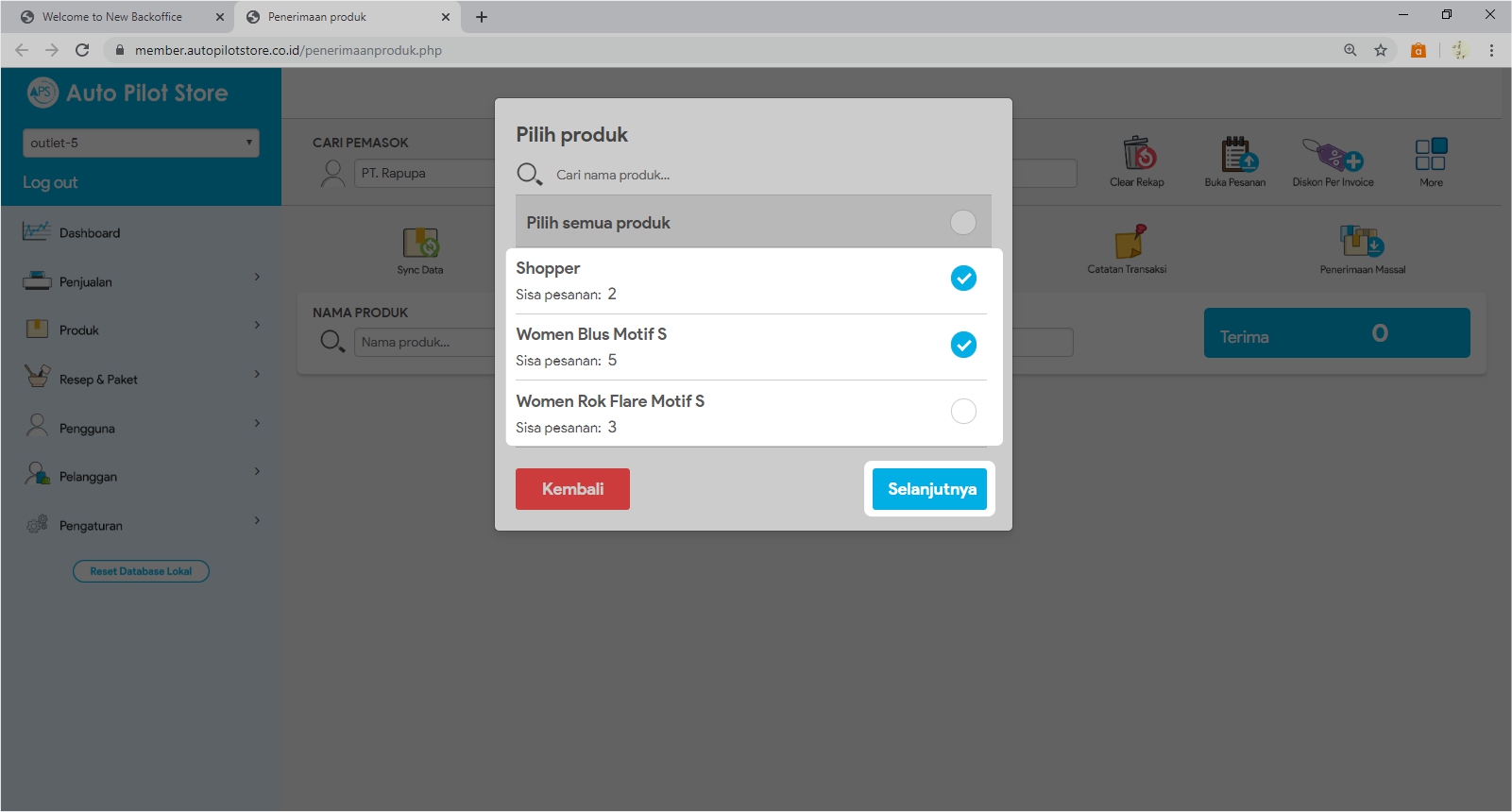
Task: Click the Clear Rekap icon
Action: click(x=1137, y=154)
